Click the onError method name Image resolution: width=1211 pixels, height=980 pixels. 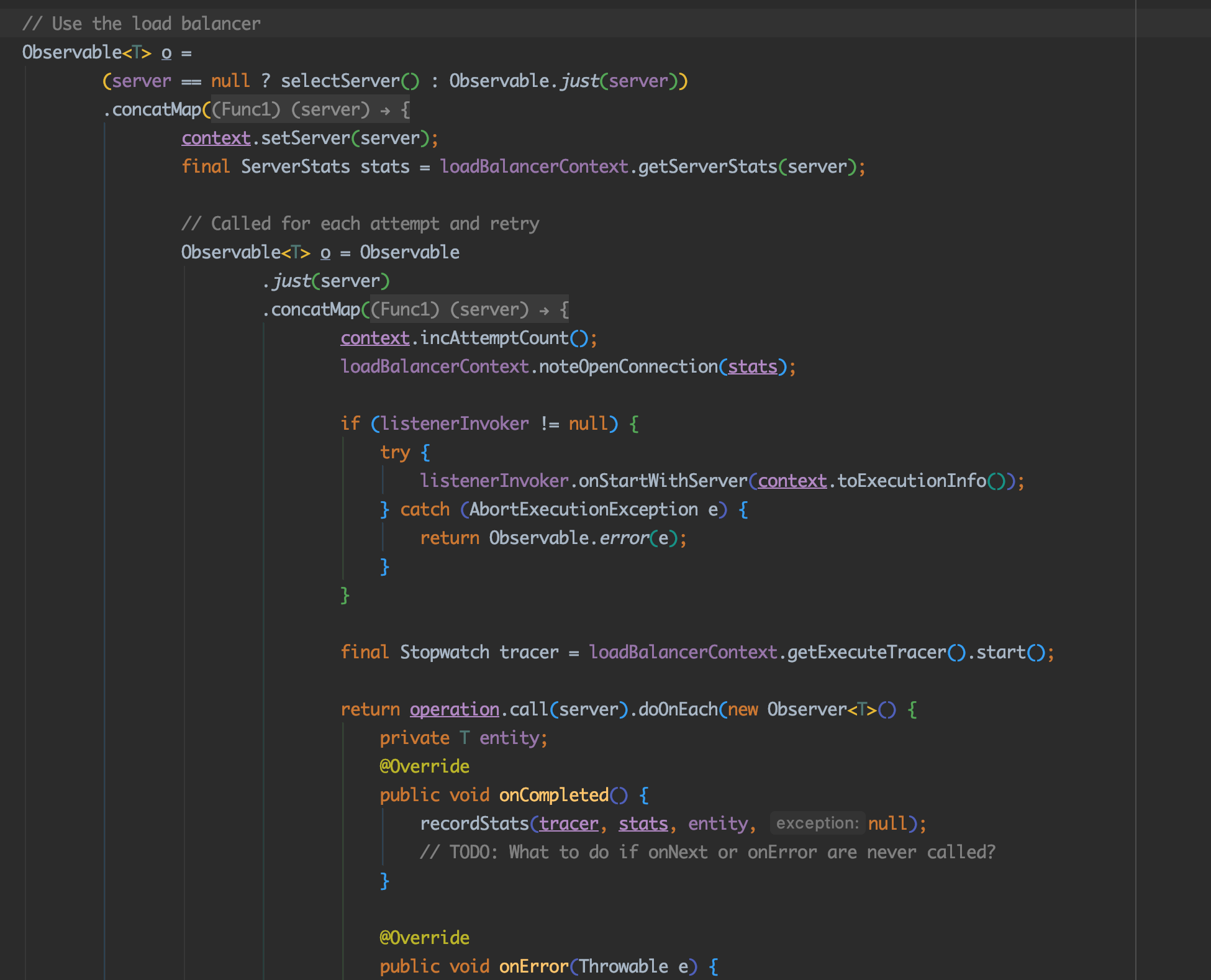point(533,967)
